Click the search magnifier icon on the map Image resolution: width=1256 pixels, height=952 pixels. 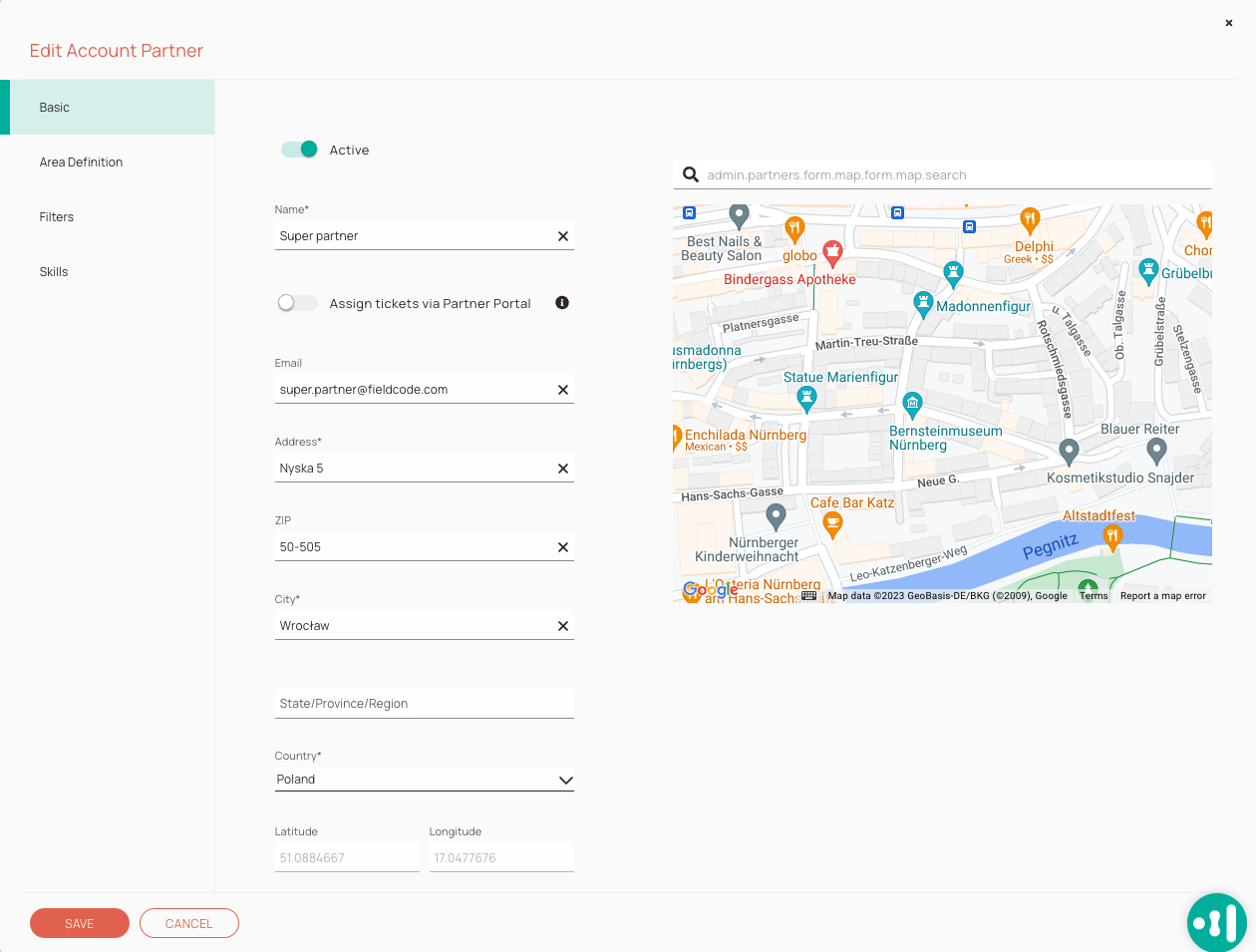point(691,173)
